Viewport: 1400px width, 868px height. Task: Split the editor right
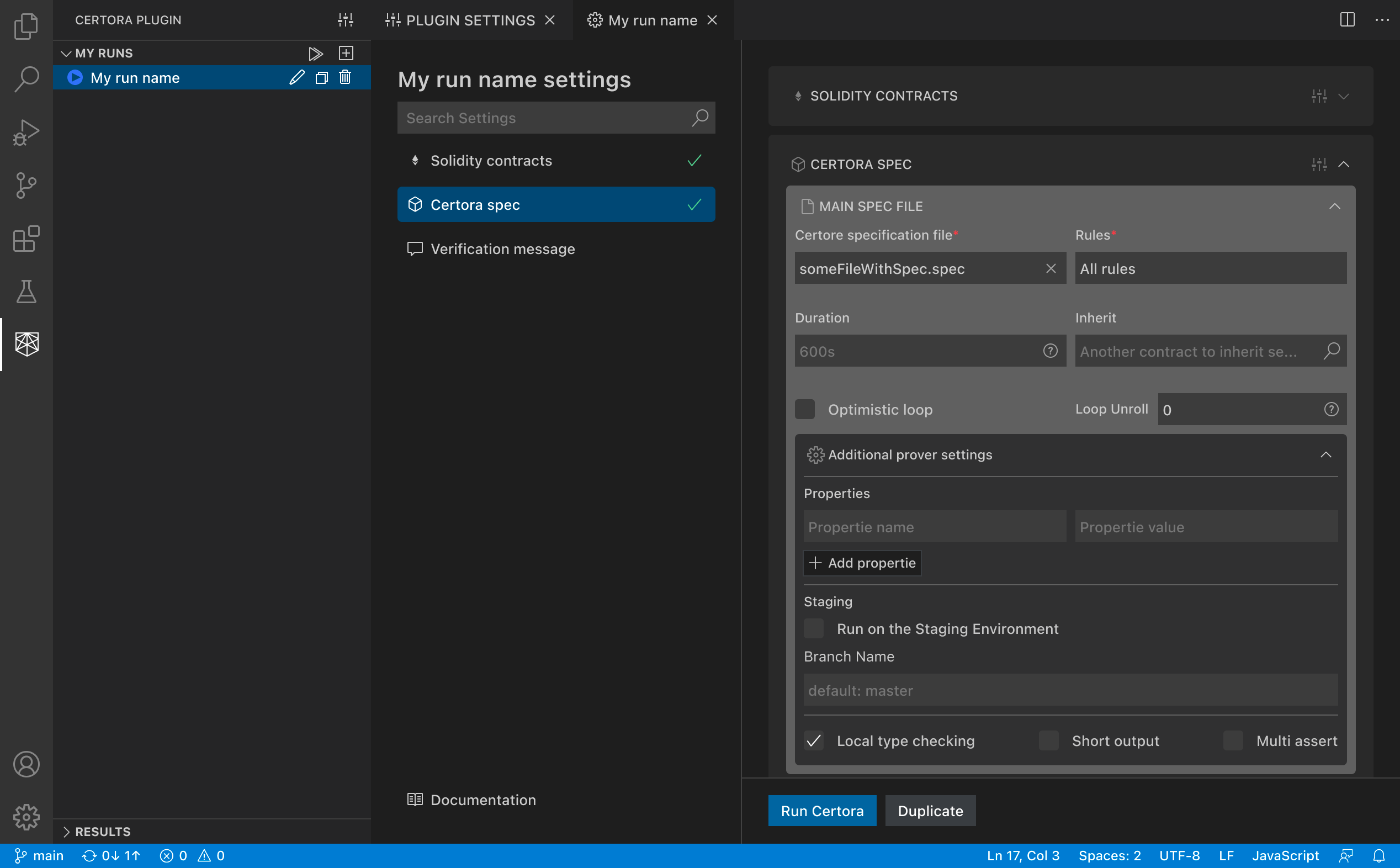pos(1347,20)
